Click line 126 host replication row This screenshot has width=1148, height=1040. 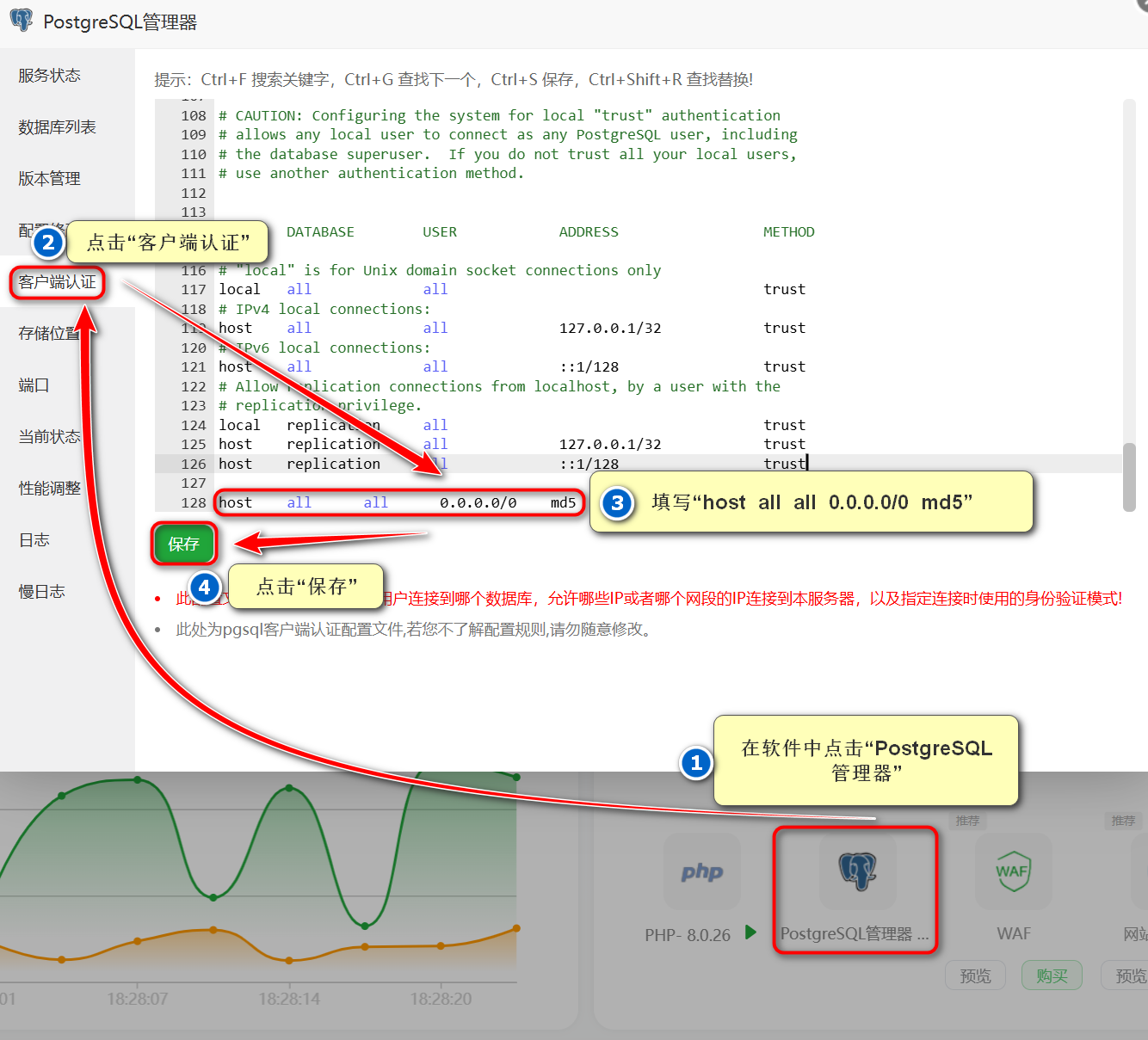click(x=638, y=464)
